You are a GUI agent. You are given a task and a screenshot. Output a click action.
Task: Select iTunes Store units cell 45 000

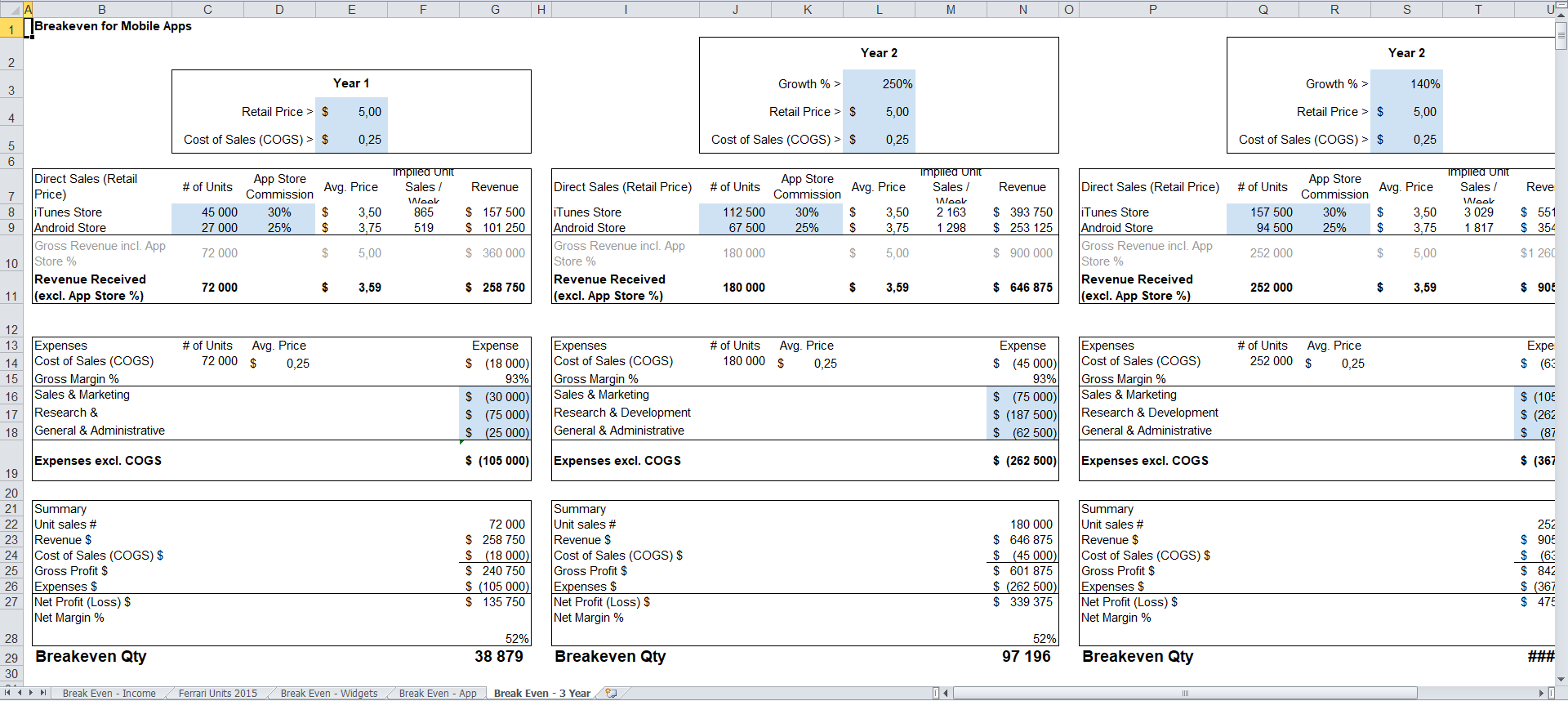(207, 212)
